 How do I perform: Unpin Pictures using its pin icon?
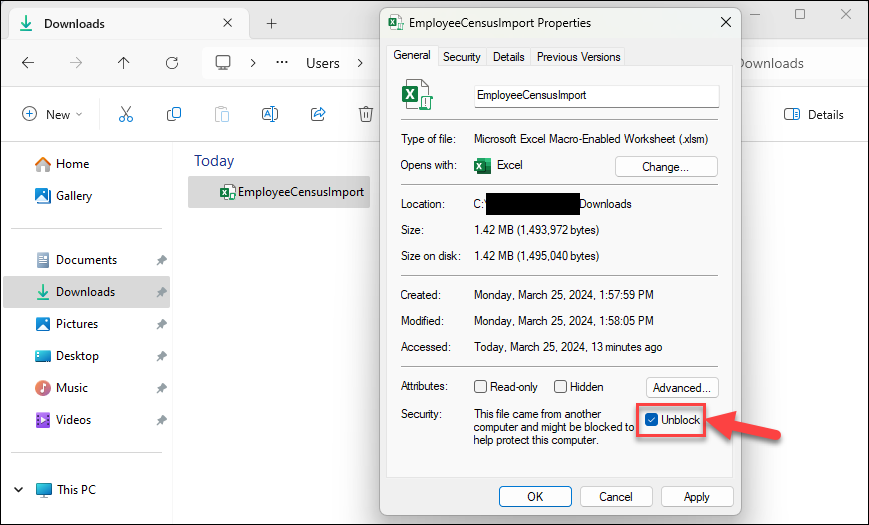(x=161, y=324)
